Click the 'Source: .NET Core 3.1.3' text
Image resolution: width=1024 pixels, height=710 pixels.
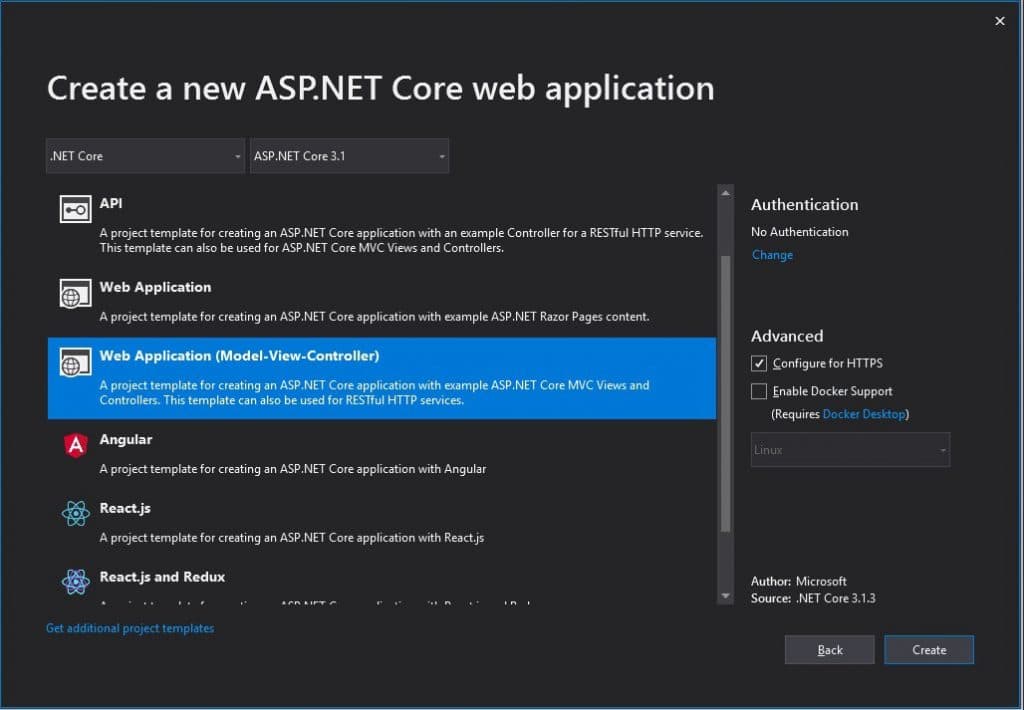point(813,598)
